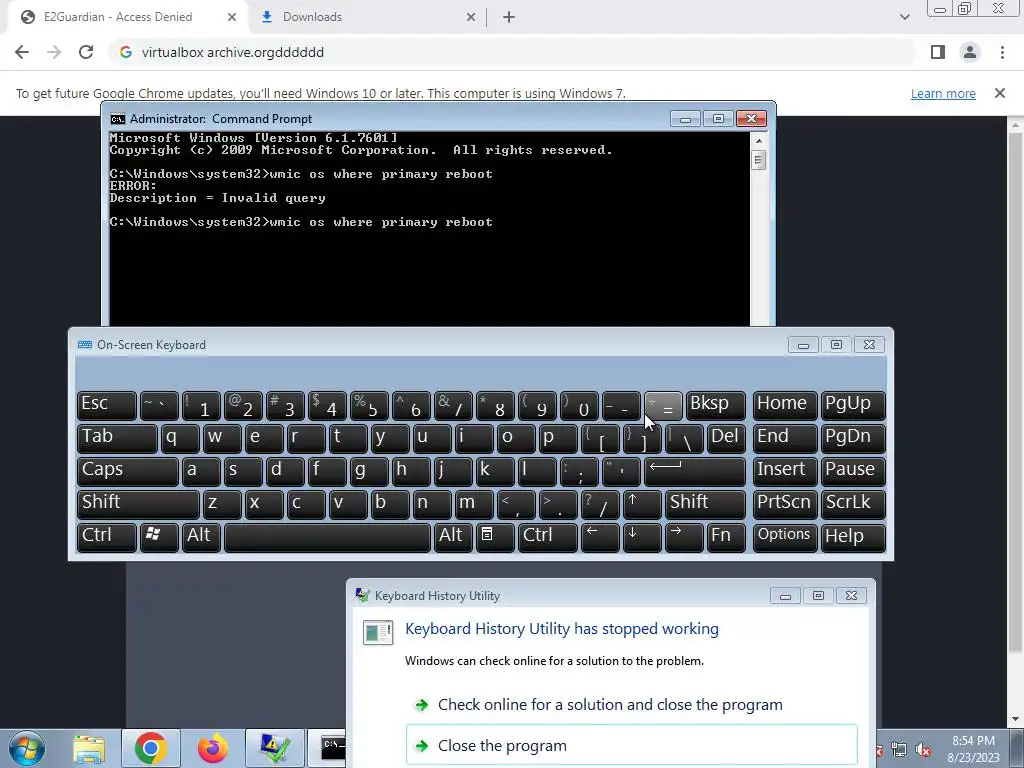1024x768 pixels.
Task: Click Keyboard History Utility title icon
Action: tap(362, 596)
